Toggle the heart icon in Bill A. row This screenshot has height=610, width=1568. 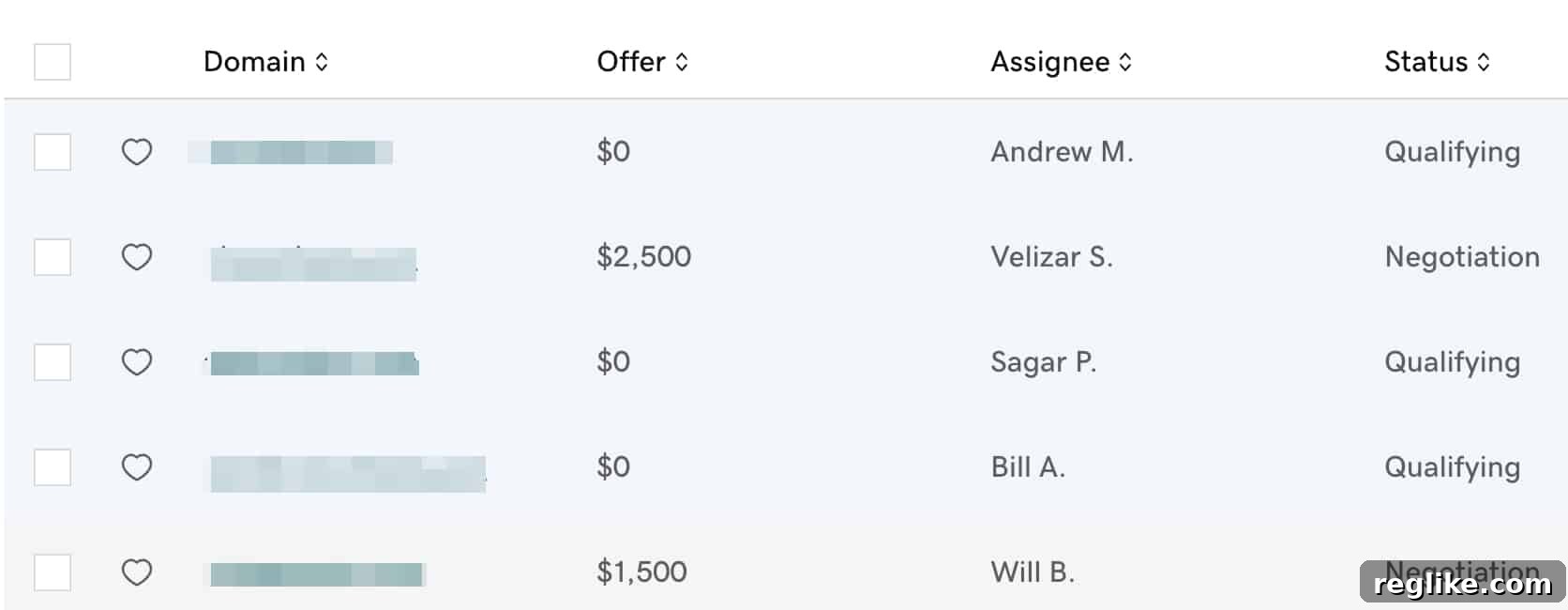[137, 467]
